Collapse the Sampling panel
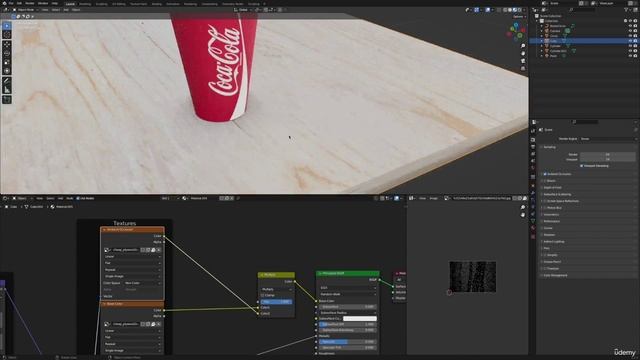This screenshot has width=640, height=360. (x=549, y=147)
